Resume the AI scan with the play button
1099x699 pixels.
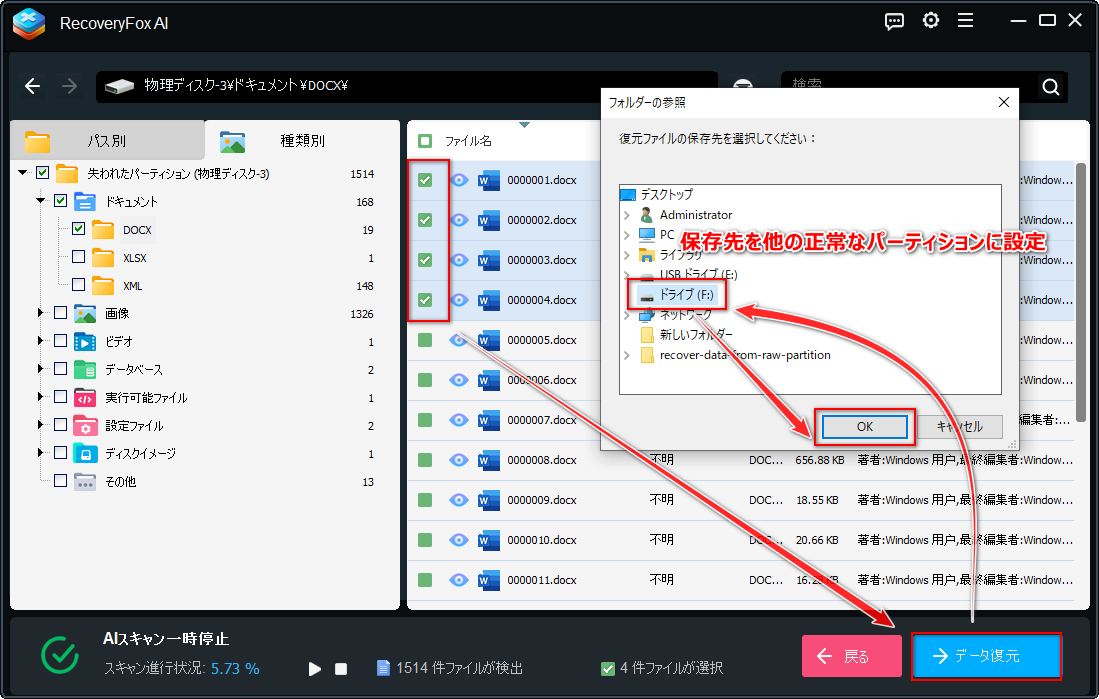click(315, 669)
